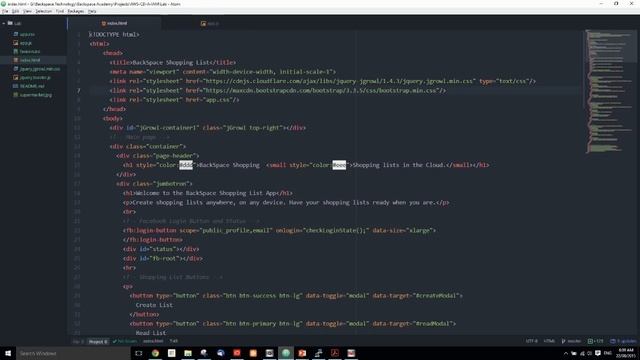
Task: Click the Project linter scope in status bar
Action: click(x=98, y=341)
